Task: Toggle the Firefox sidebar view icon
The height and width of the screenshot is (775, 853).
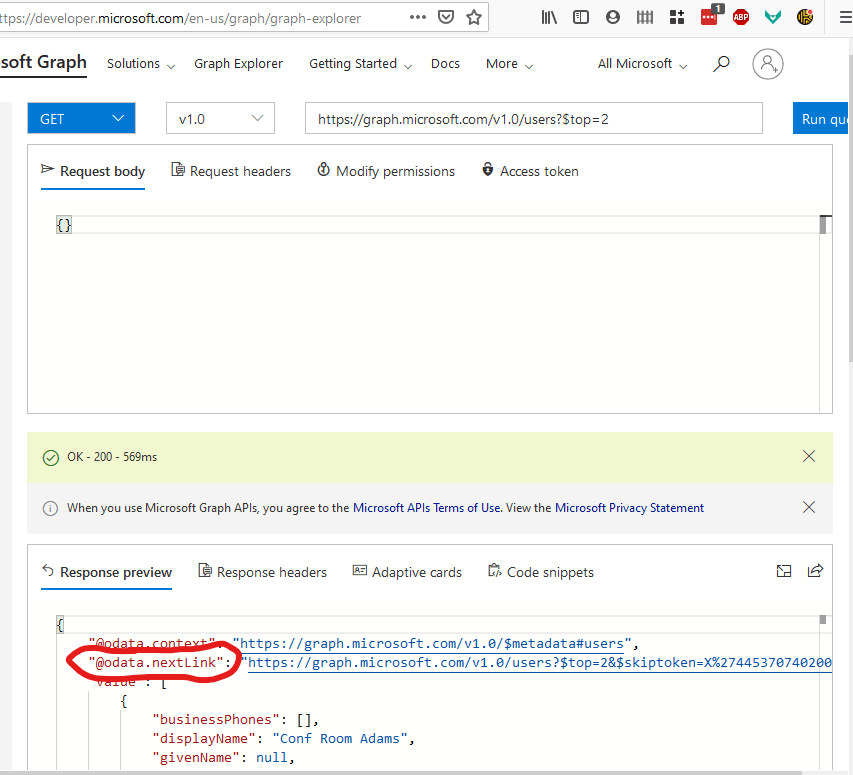Action: [581, 17]
